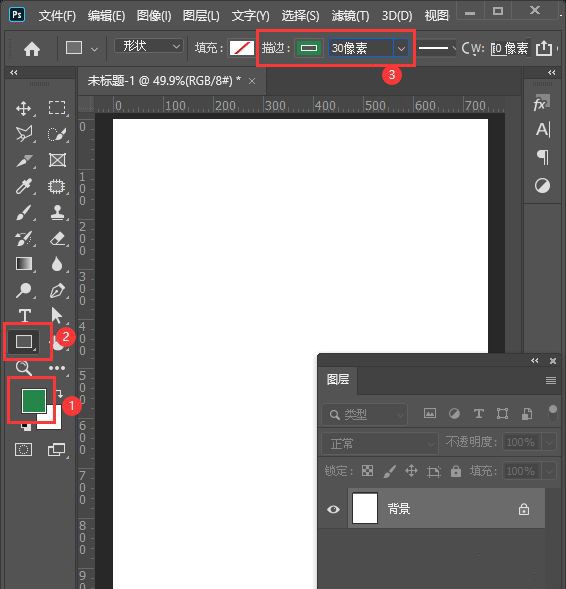
Task: Select the Zoom tool
Action: tap(24, 368)
